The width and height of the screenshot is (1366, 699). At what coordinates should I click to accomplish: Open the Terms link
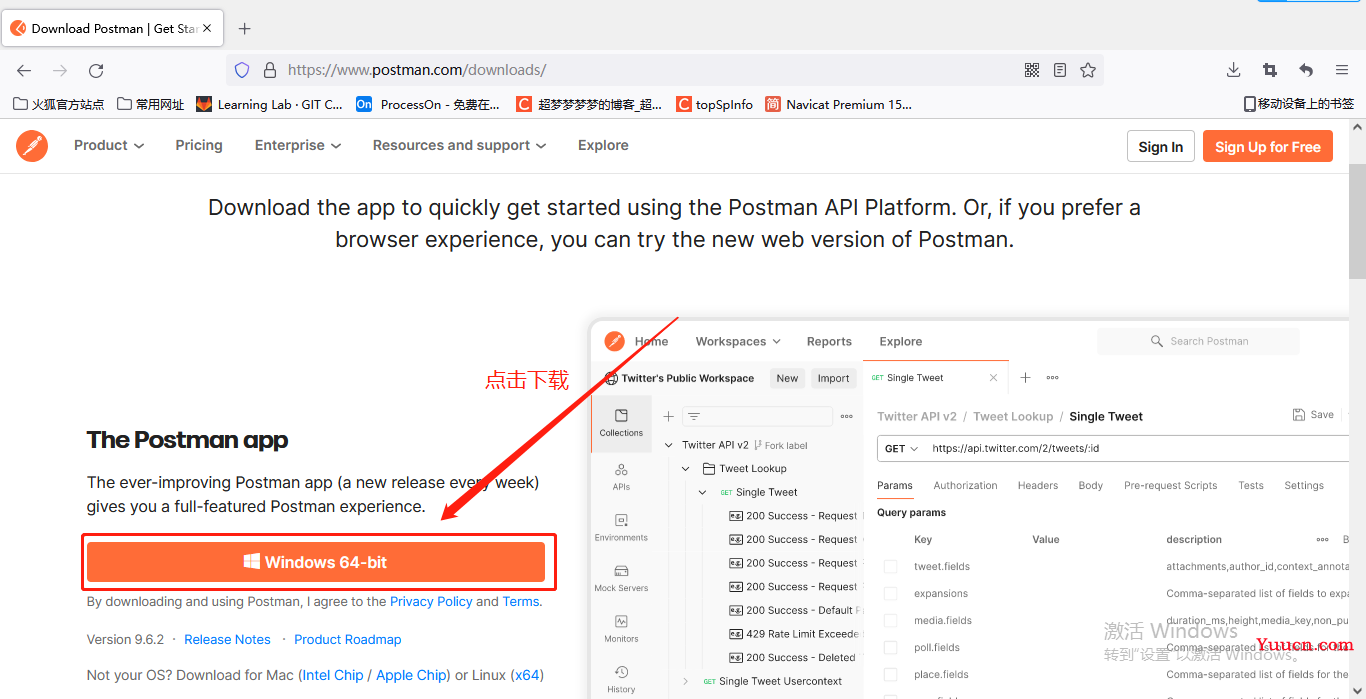[x=521, y=601]
